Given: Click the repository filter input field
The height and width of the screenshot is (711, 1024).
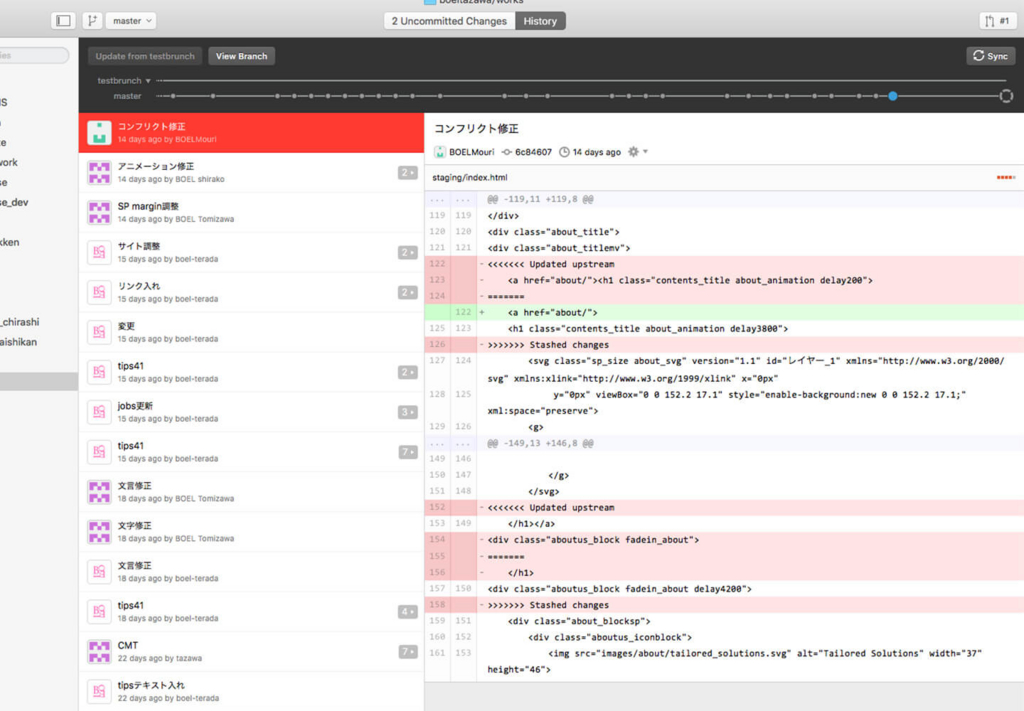Looking at the screenshot, I should pos(34,55).
